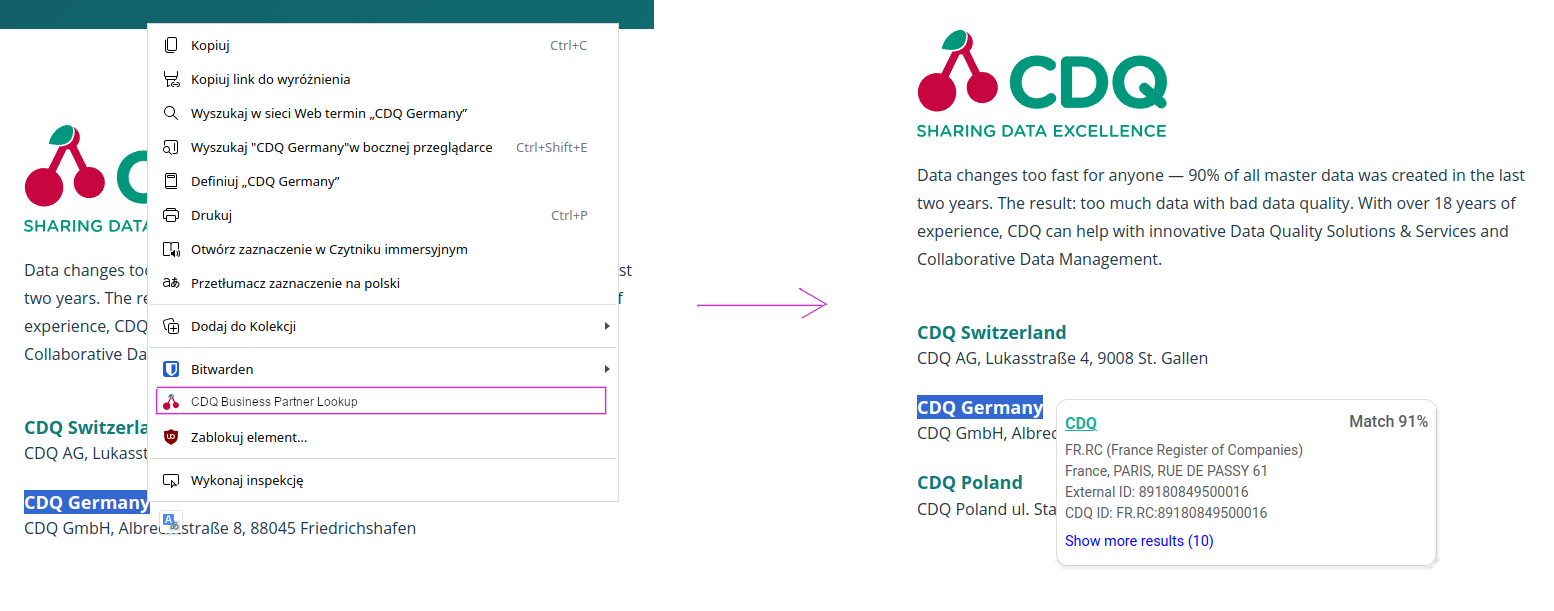Image resolution: width=1554 pixels, height=611 pixels.
Task: Click the CDQ Switzerland heading on the right
Action: (x=991, y=332)
